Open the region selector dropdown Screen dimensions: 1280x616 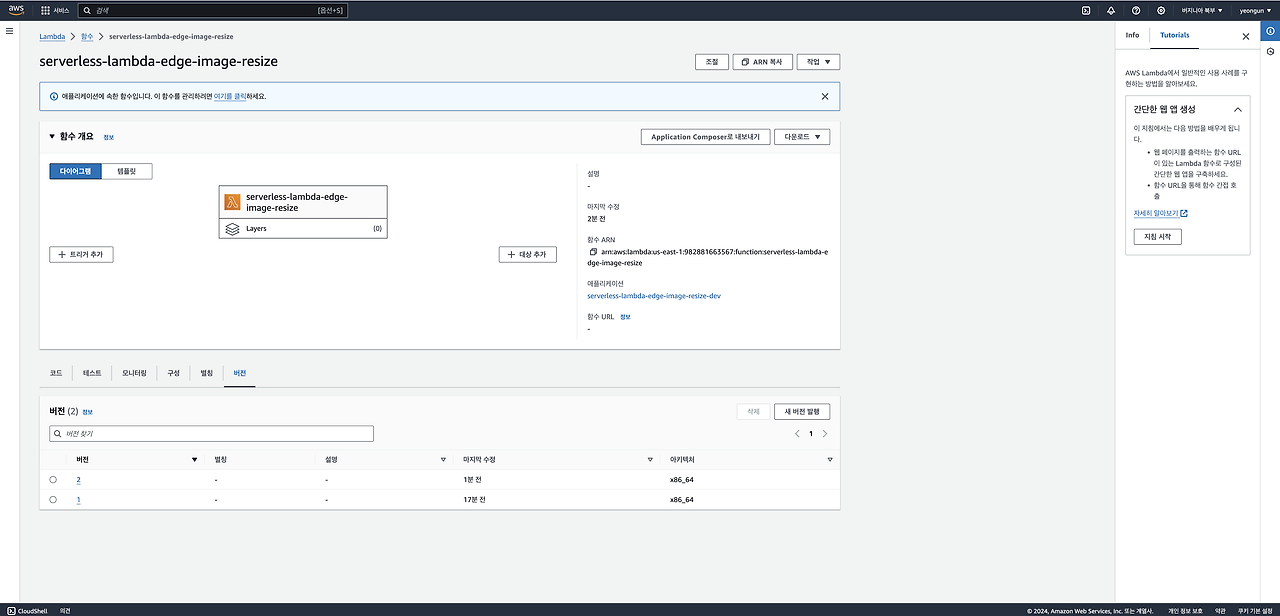click(x=1202, y=10)
